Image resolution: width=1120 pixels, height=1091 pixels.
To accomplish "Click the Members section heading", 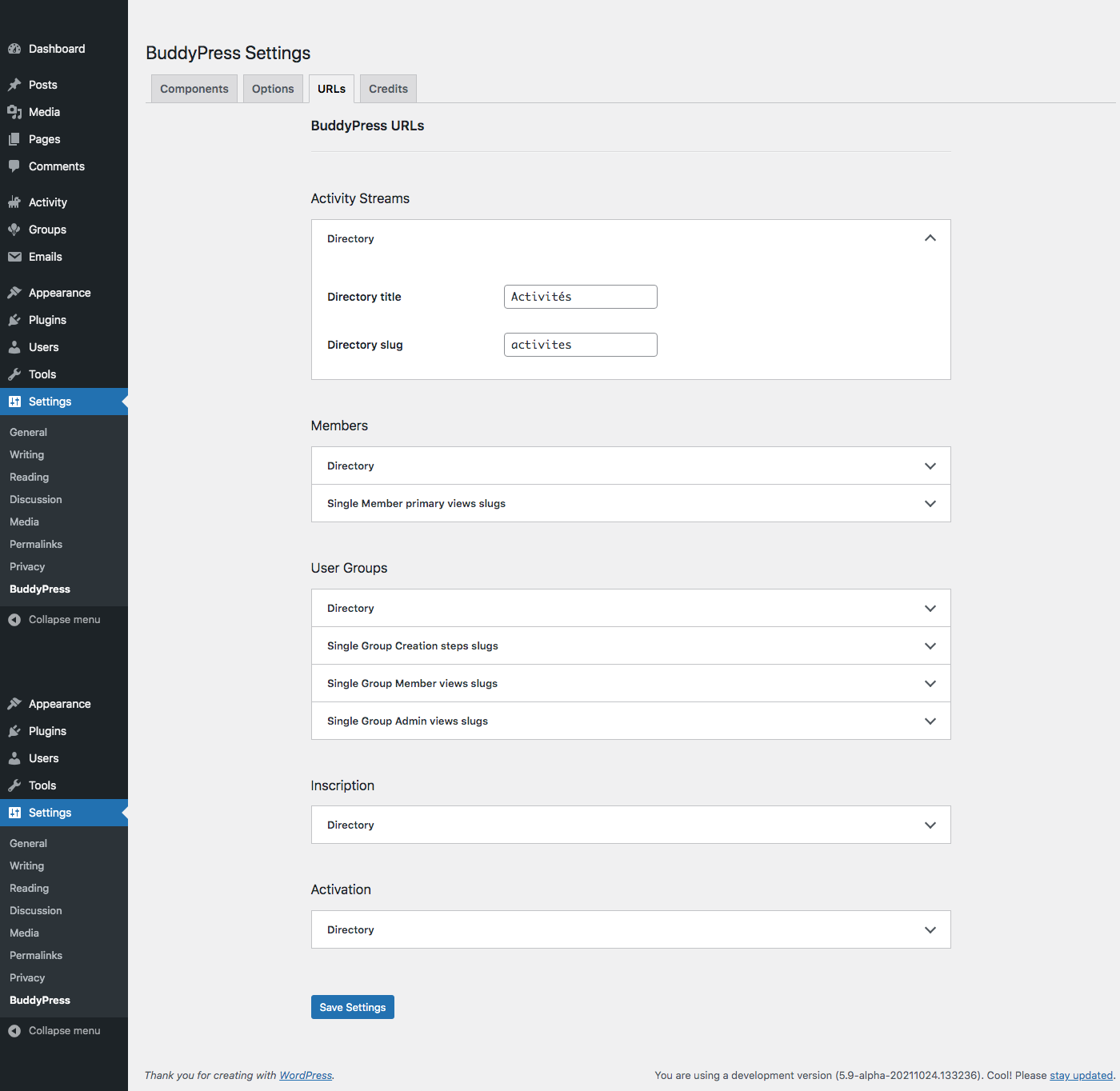I will pos(339,426).
